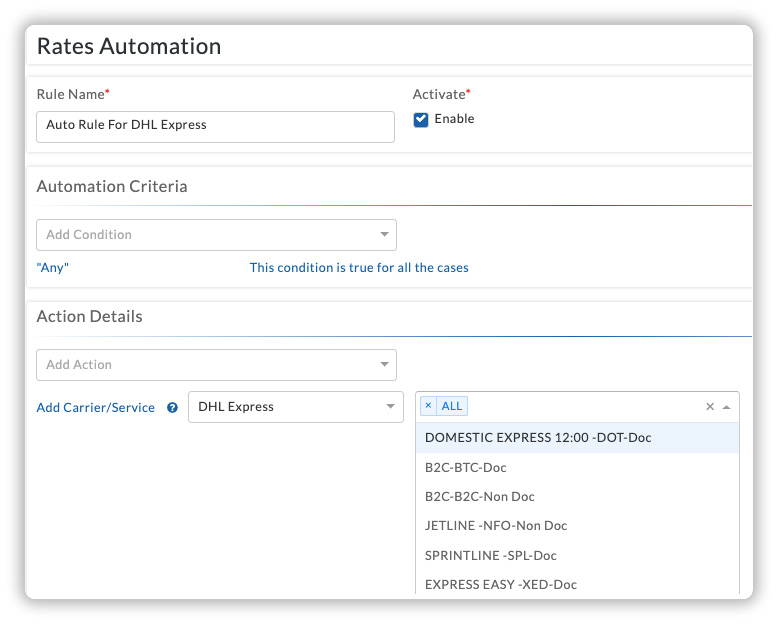Collapse the service list with the up arrow
This screenshot has height=625, width=777.
click(726, 407)
